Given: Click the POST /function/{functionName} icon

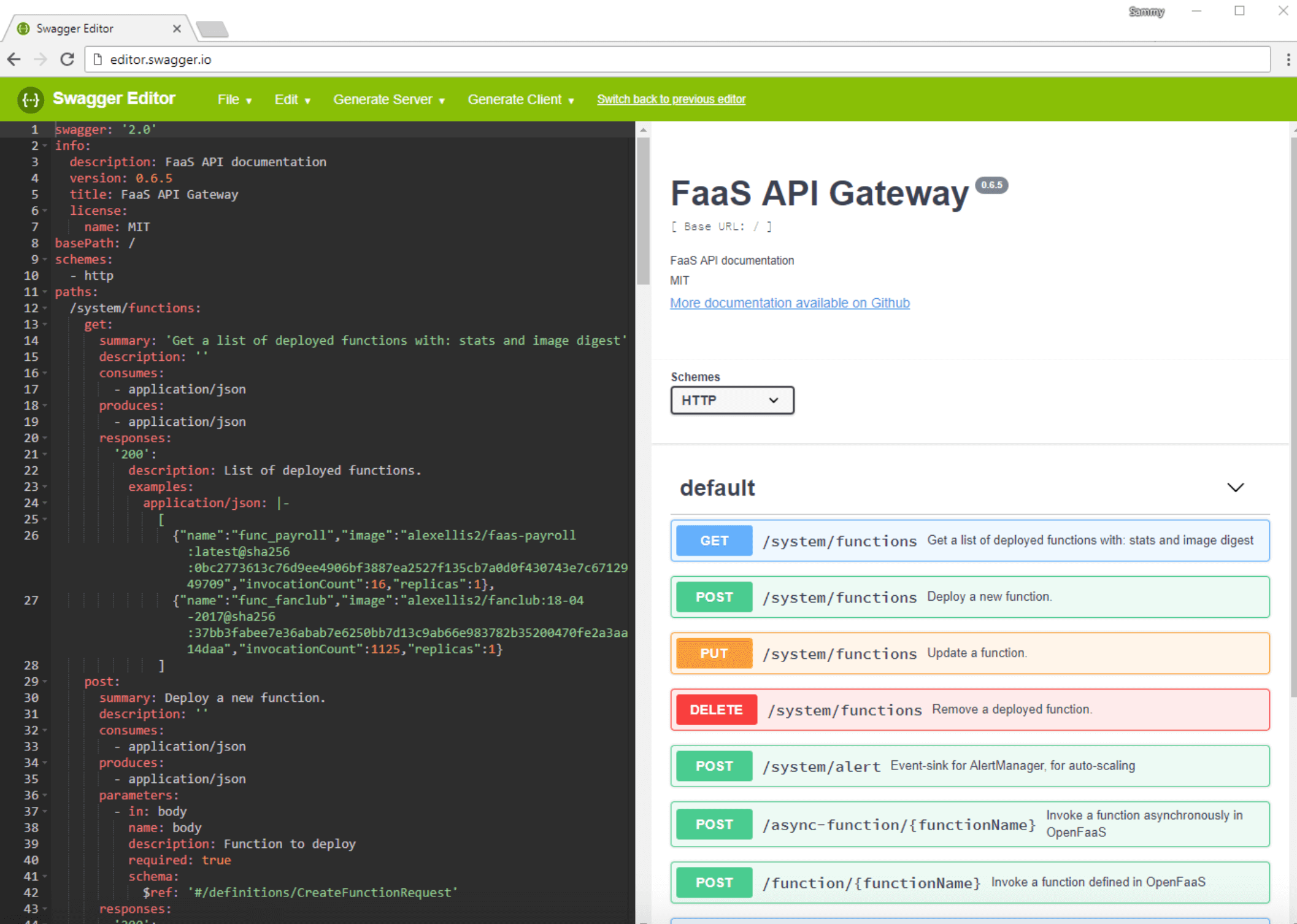Looking at the screenshot, I should pyautogui.click(x=714, y=881).
